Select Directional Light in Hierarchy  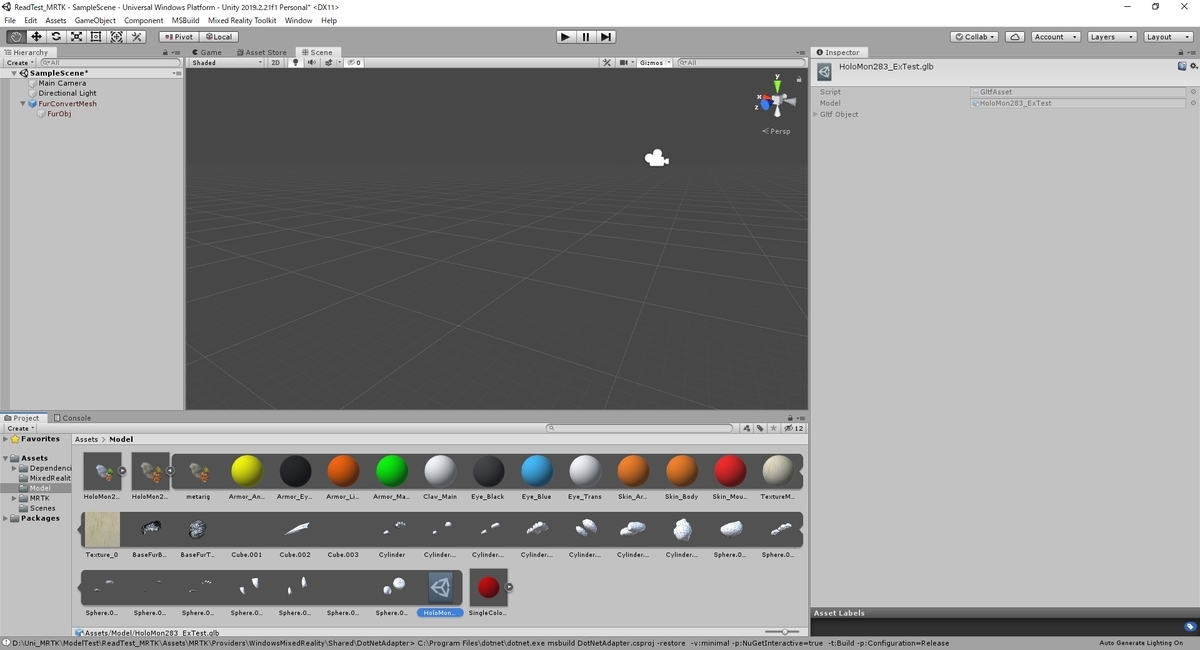click(67, 93)
